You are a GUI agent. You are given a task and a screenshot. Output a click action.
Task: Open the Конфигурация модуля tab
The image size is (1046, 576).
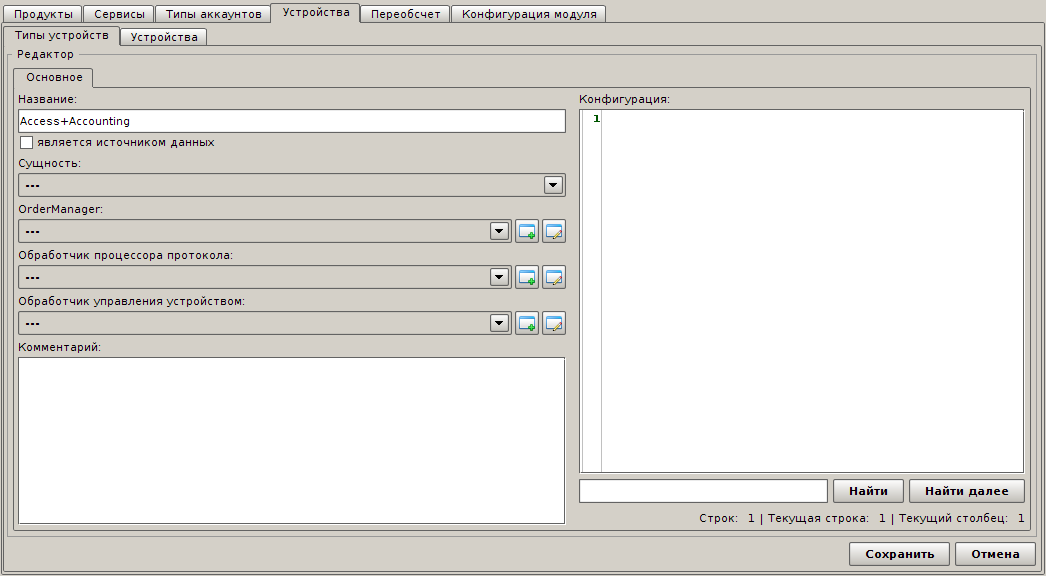[x=529, y=14]
